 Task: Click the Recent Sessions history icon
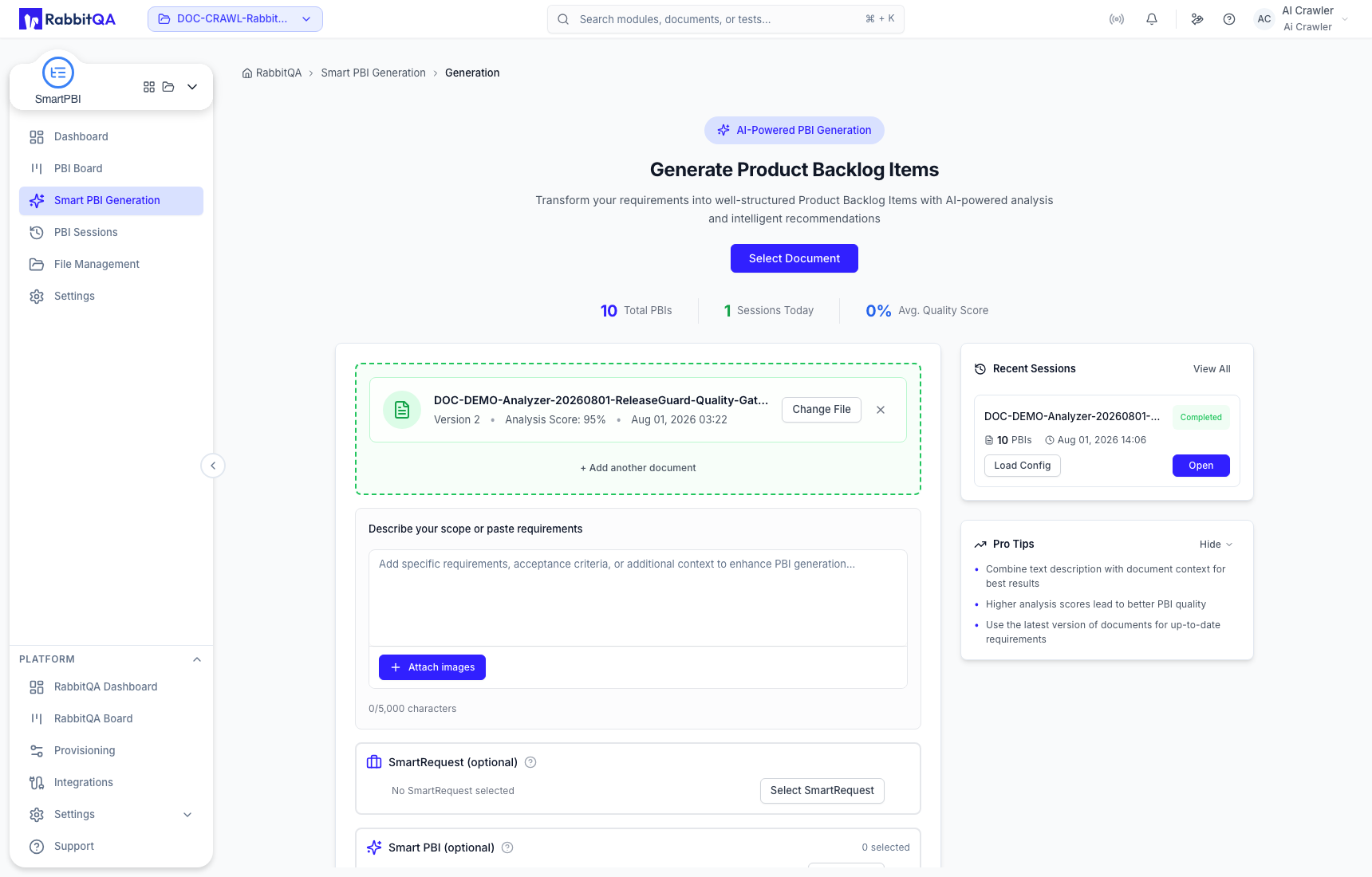point(980,369)
